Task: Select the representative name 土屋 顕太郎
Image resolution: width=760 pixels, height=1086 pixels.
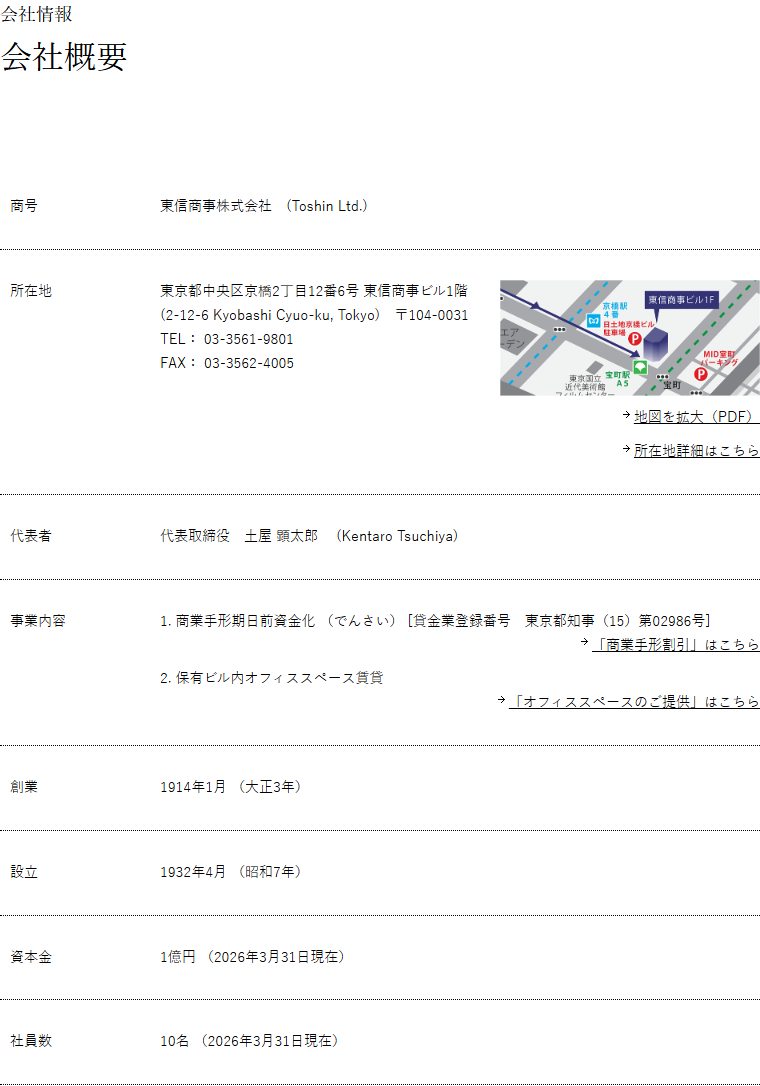Action: point(281,536)
